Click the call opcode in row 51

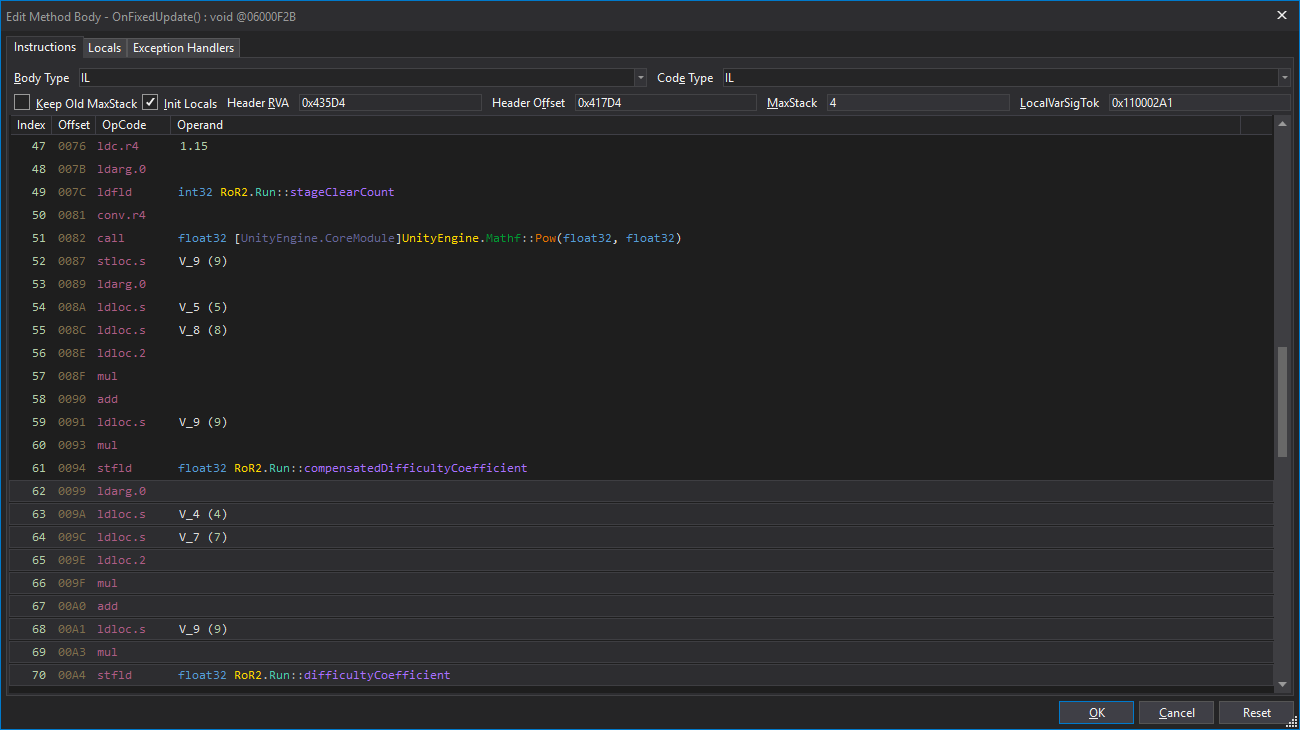click(111, 238)
